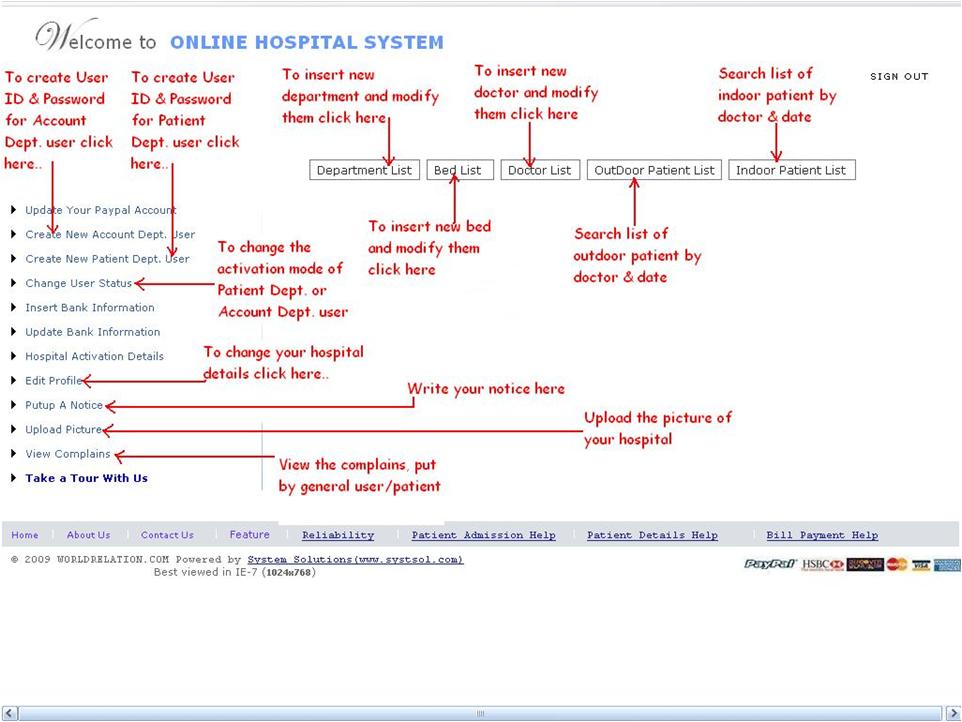Click the arrow beside Update Bank Information
Image resolution: width=962 pixels, height=722 pixels.
pyautogui.click(x=13, y=332)
